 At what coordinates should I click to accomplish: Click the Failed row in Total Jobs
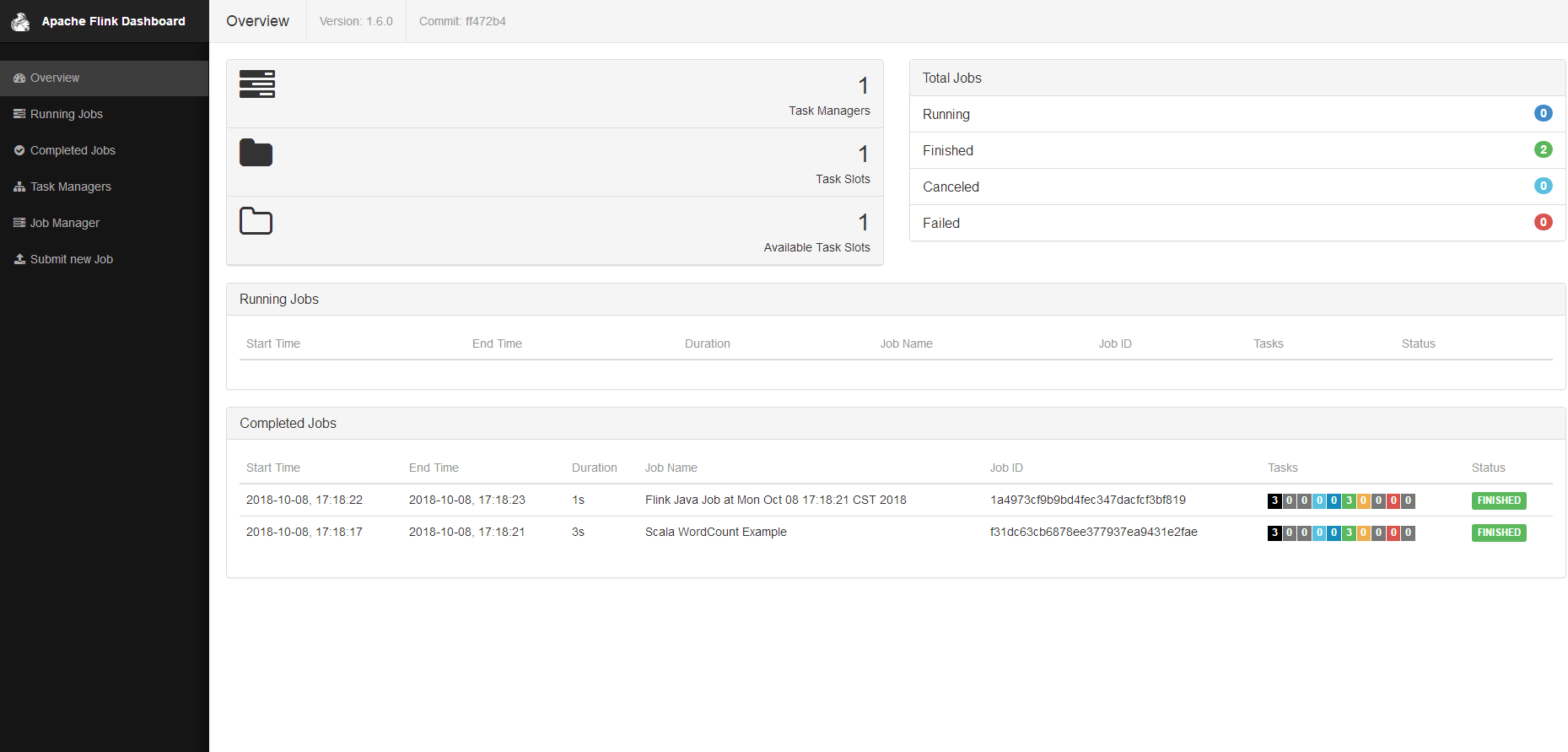click(1237, 223)
